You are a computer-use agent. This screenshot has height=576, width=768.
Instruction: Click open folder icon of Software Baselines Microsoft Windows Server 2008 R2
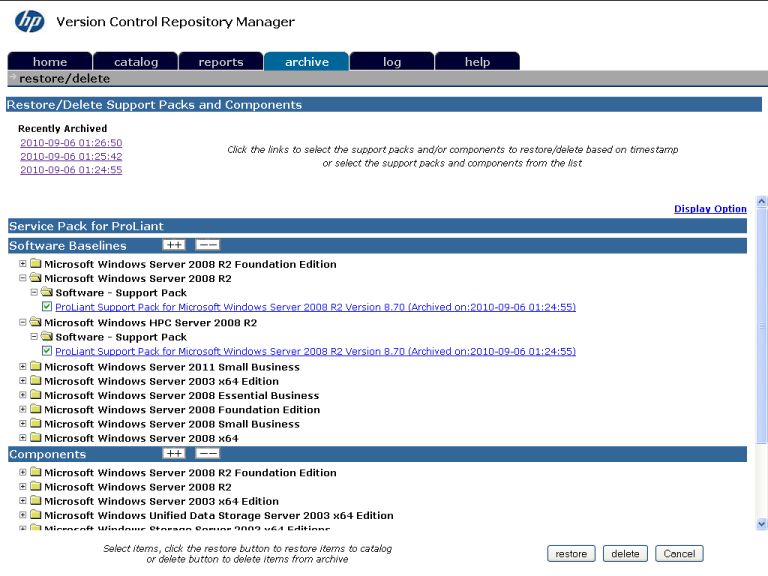tap(35, 278)
